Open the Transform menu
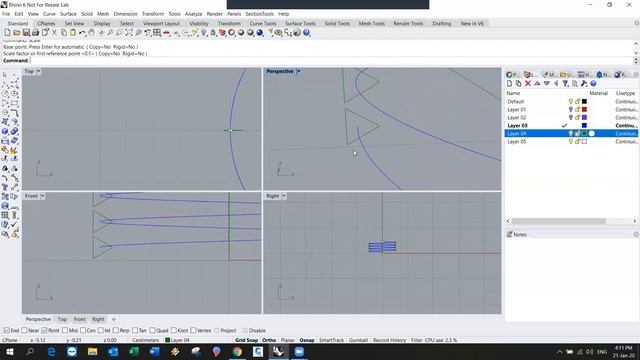The width and height of the screenshot is (640, 360). point(153,14)
